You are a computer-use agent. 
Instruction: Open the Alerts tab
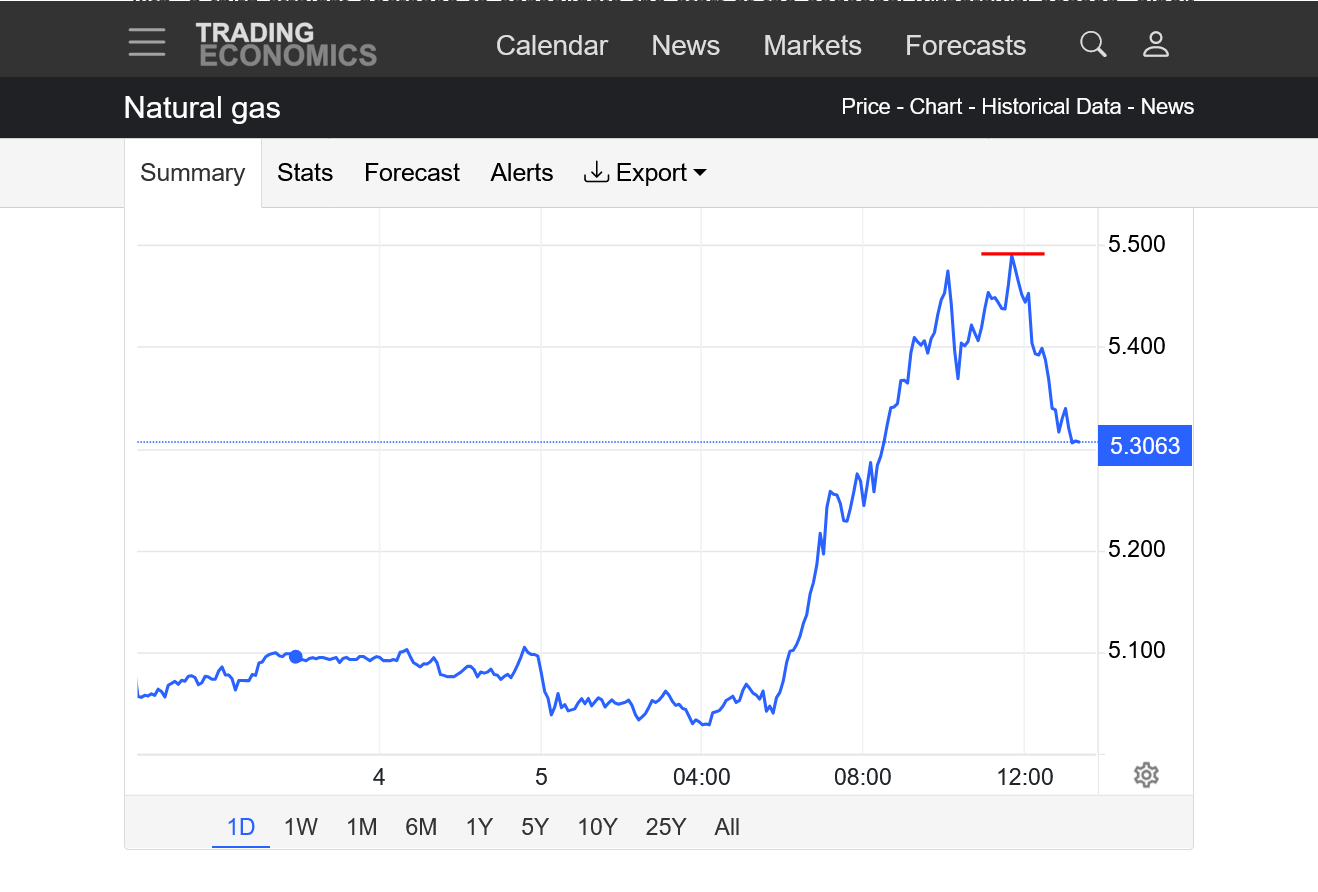pyautogui.click(x=522, y=173)
